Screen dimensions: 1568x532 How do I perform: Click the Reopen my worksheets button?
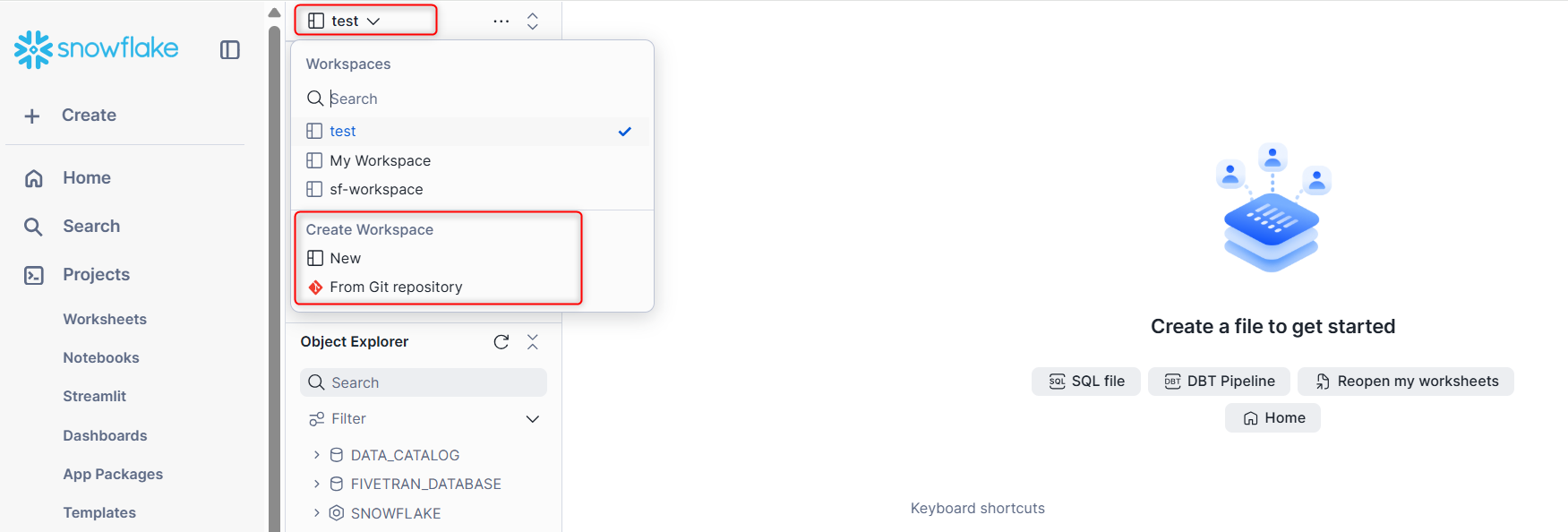pyautogui.click(x=1406, y=382)
